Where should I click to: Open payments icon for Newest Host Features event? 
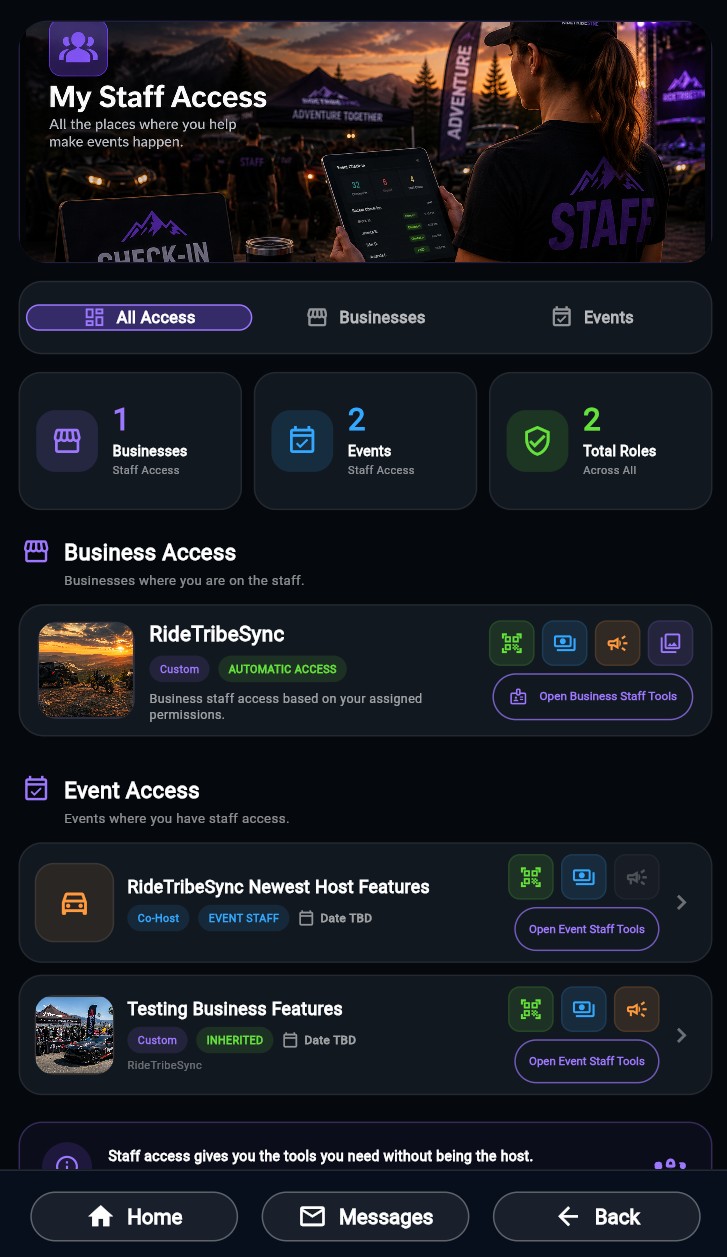[584, 877]
